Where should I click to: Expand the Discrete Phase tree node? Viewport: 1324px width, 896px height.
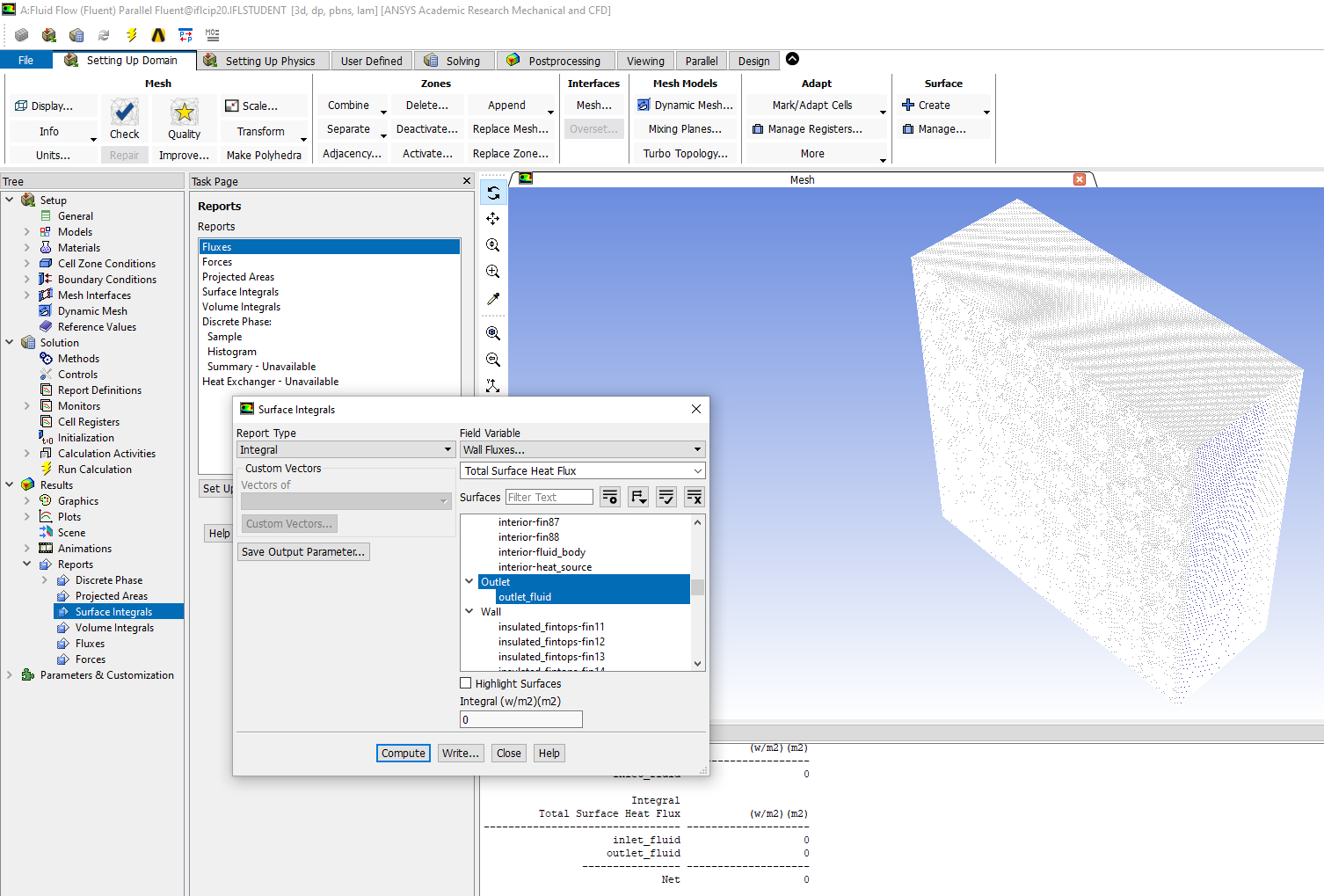45,579
